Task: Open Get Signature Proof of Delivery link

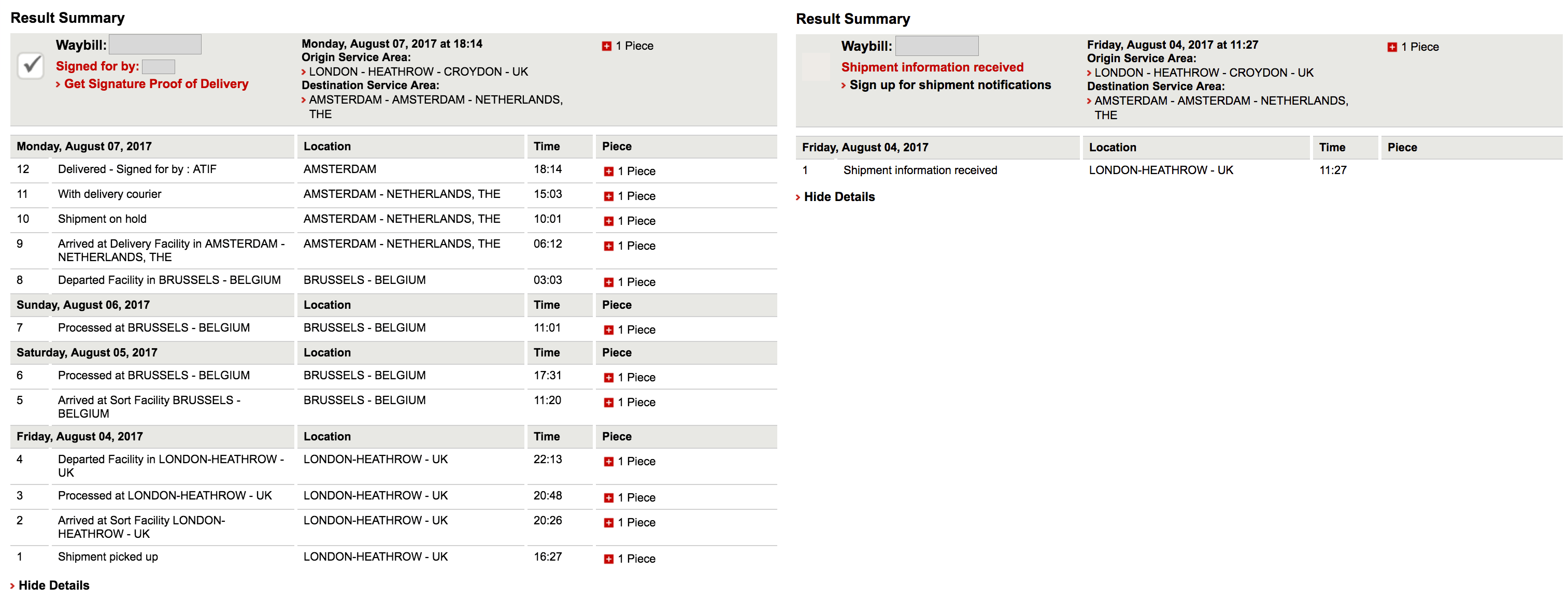Action: click(x=156, y=84)
